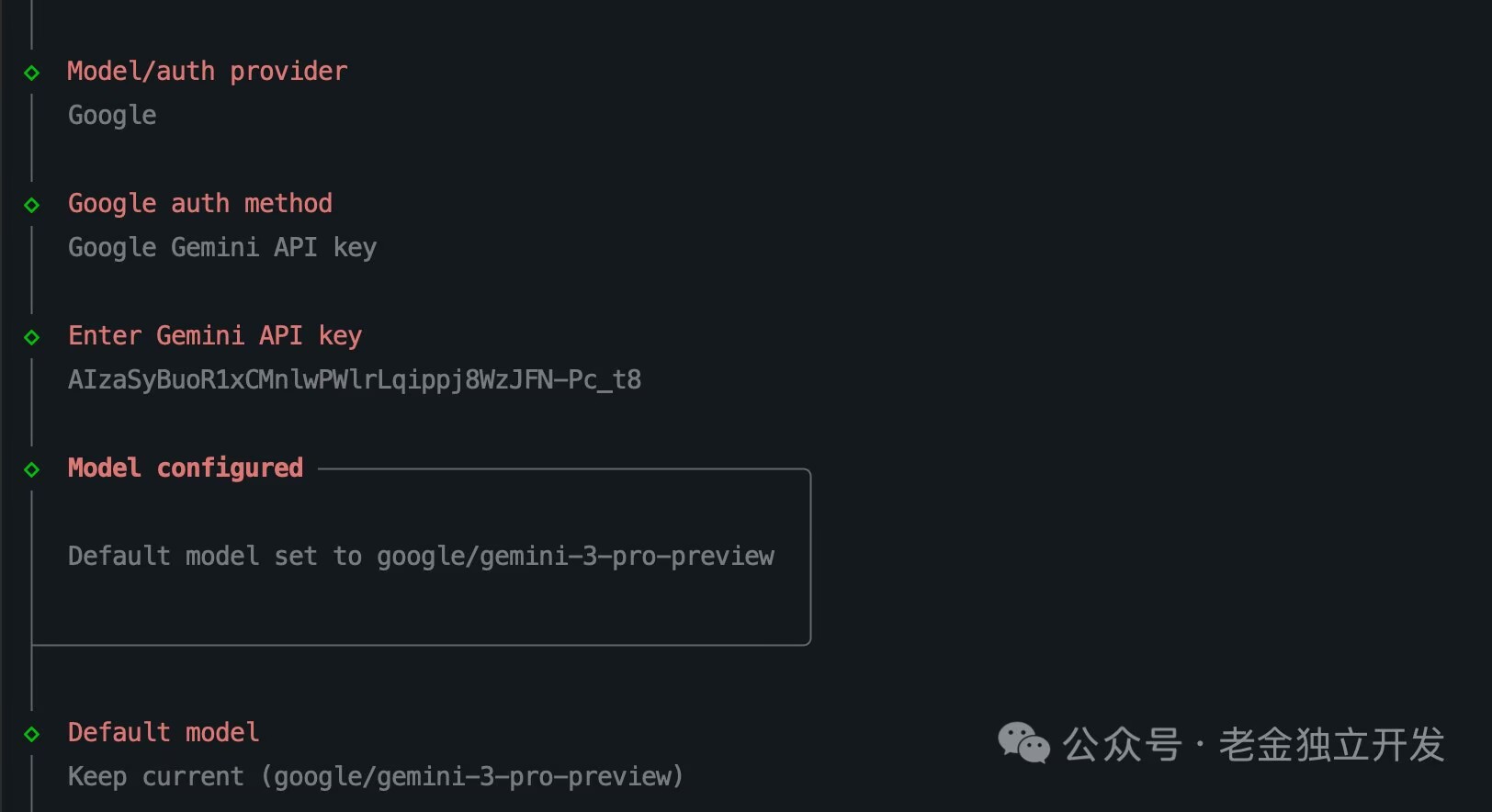Select the Model/auth provider heading
Viewport: 1492px width, 812px height.
[208, 72]
